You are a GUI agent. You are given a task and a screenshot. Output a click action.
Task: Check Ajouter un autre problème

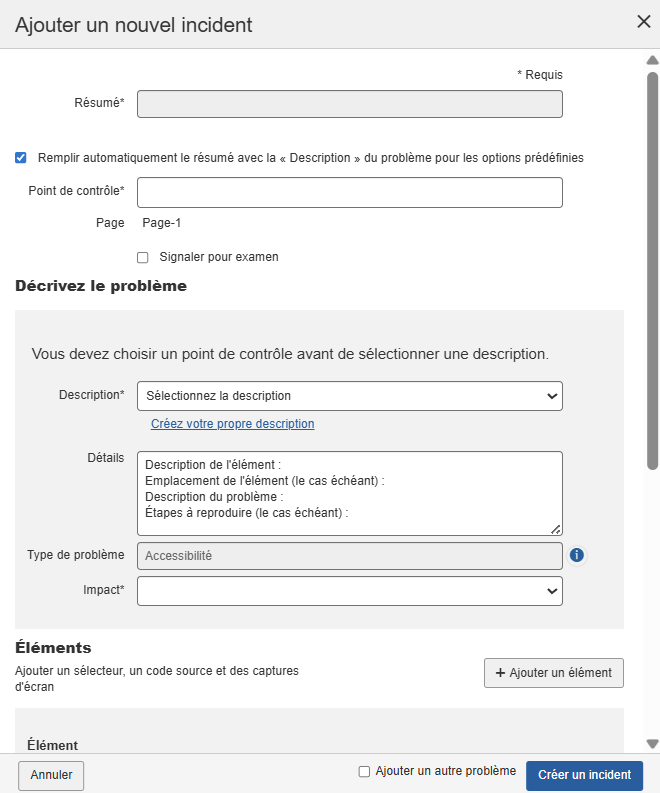click(x=364, y=771)
